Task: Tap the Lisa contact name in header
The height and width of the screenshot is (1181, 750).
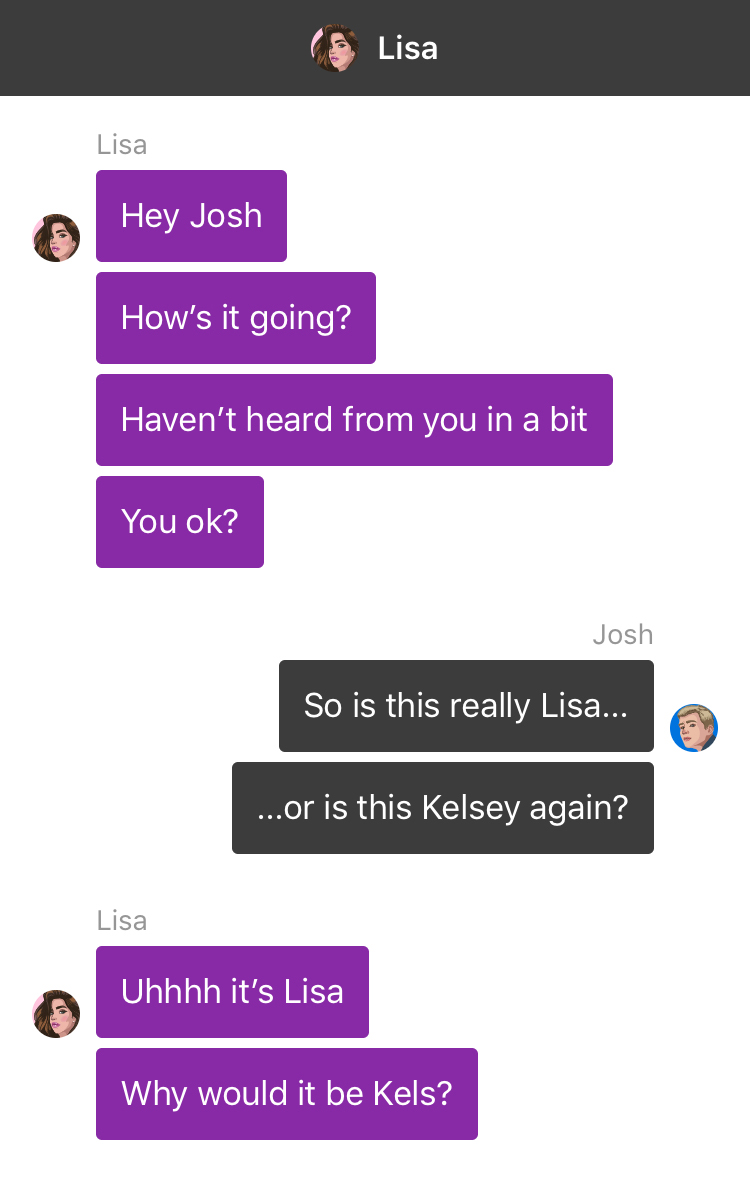Action: pos(407,48)
